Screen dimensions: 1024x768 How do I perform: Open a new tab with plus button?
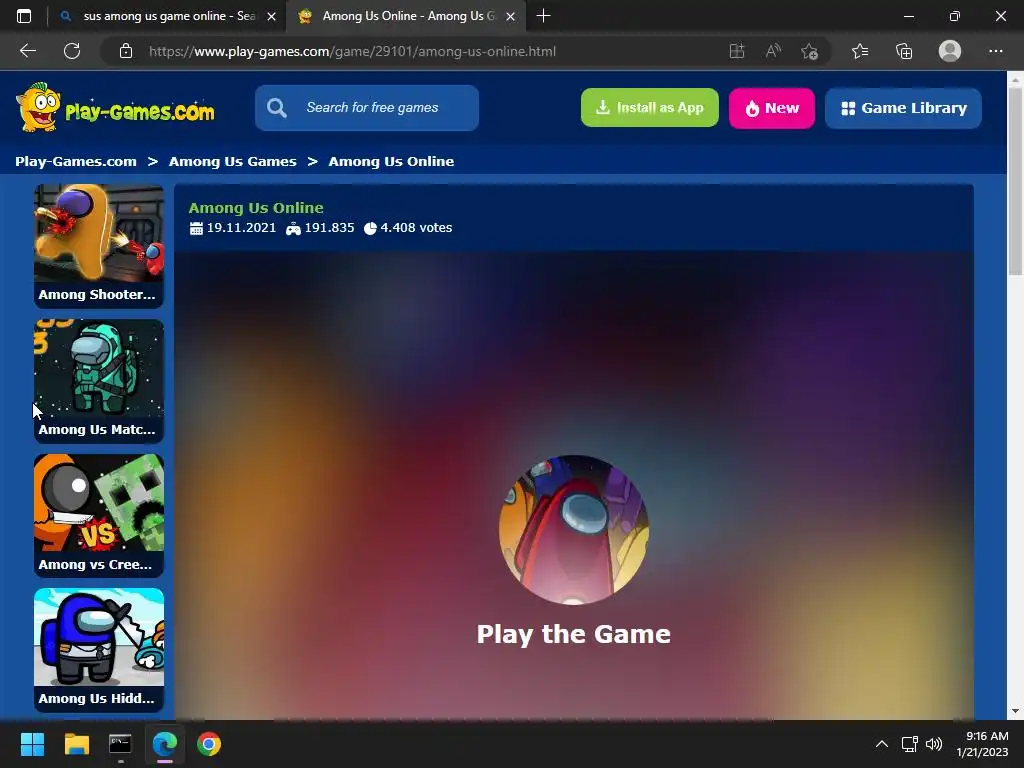pos(543,16)
